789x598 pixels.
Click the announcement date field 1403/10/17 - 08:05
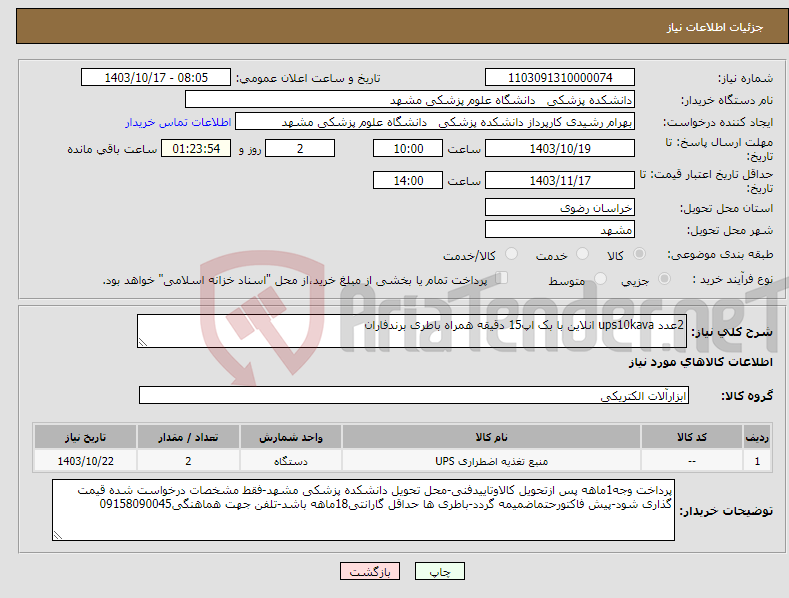click(156, 78)
